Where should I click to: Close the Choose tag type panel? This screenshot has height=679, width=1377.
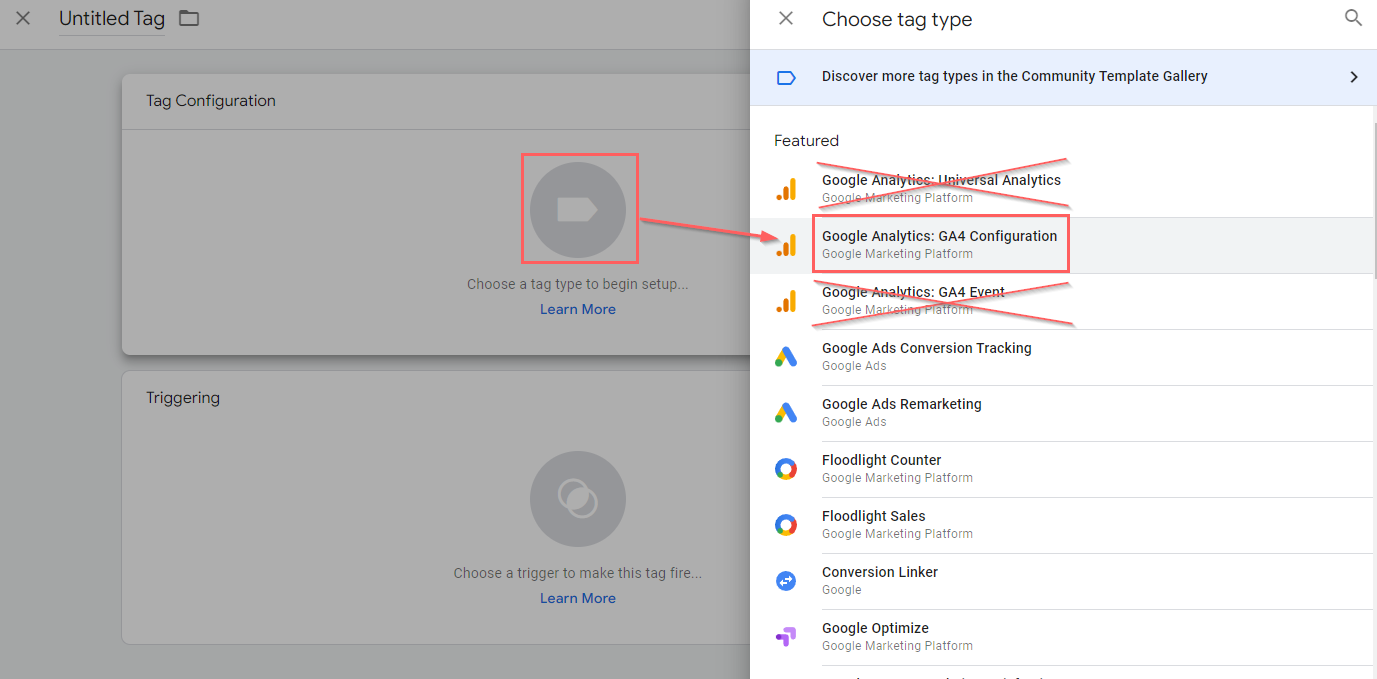click(786, 18)
